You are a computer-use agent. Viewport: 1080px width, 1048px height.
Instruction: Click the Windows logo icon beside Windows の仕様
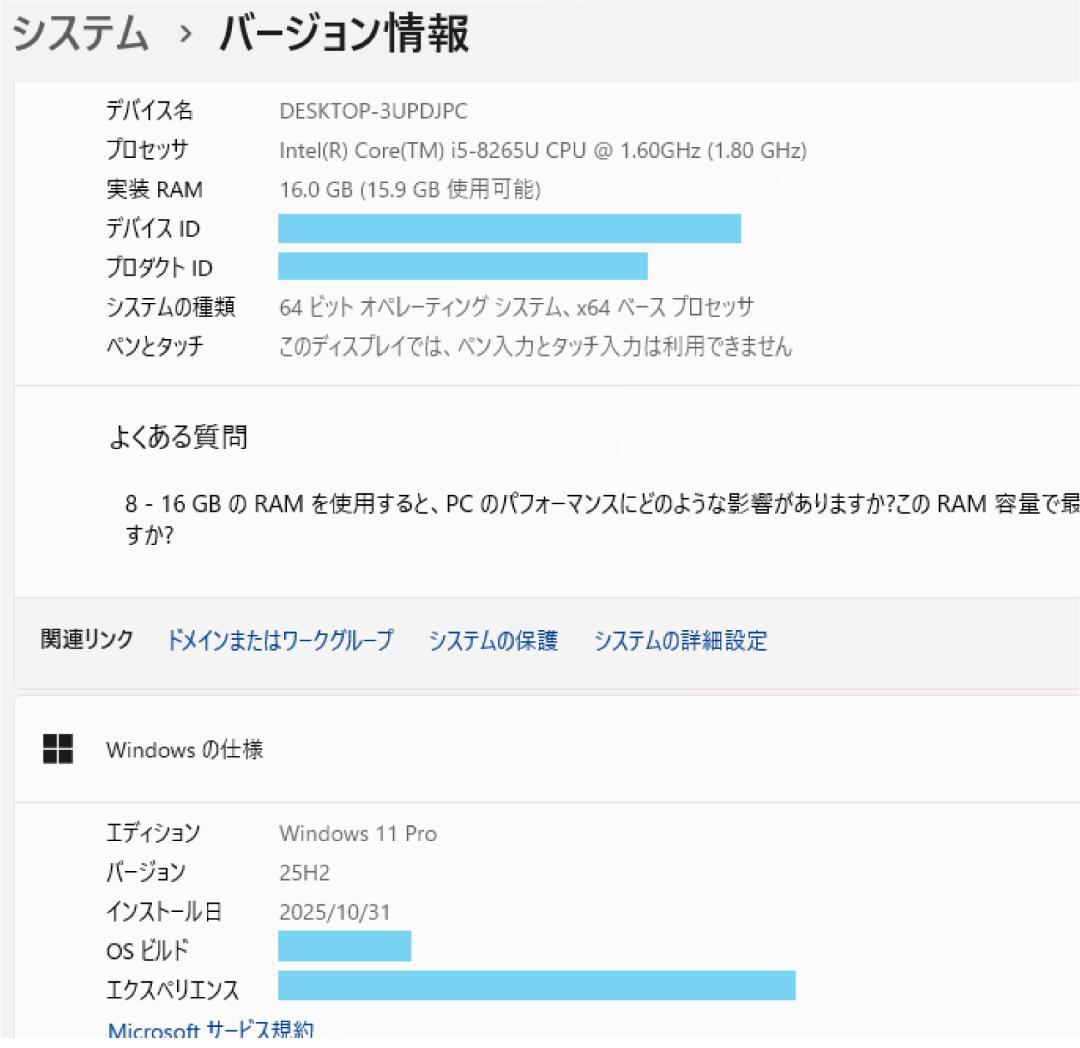[57, 746]
